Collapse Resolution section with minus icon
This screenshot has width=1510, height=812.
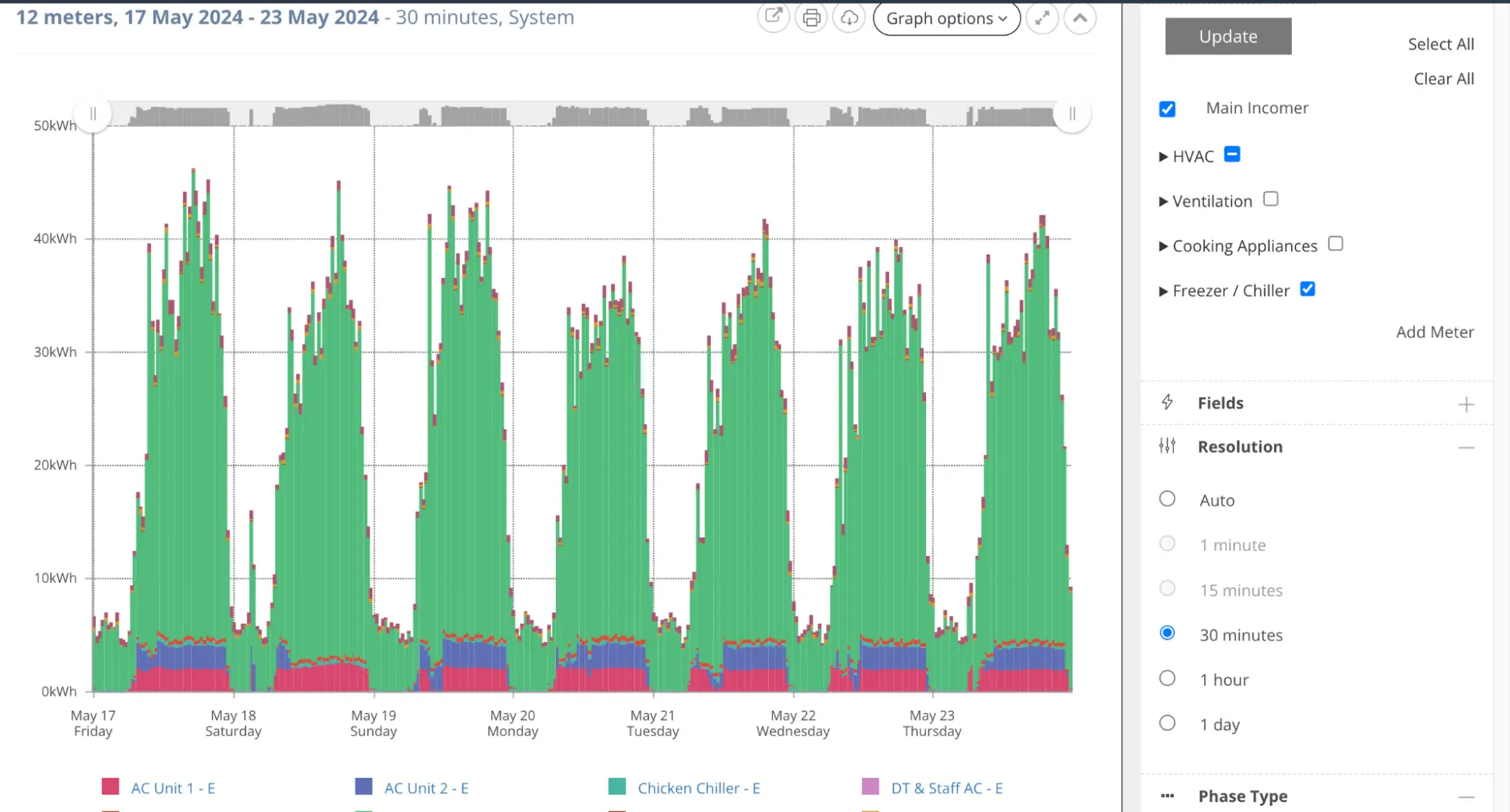[x=1465, y=448]
